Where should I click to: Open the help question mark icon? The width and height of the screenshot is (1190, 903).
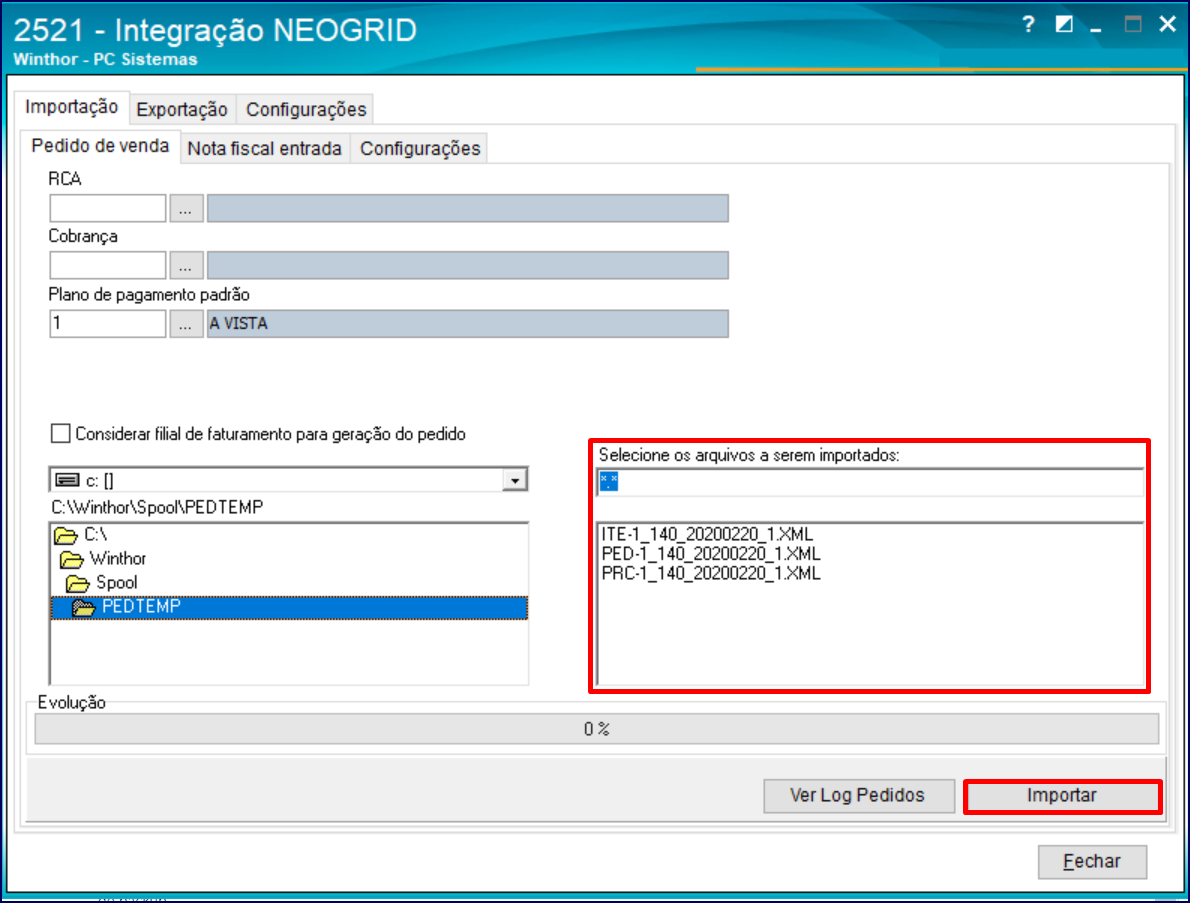coord(1028,24)
